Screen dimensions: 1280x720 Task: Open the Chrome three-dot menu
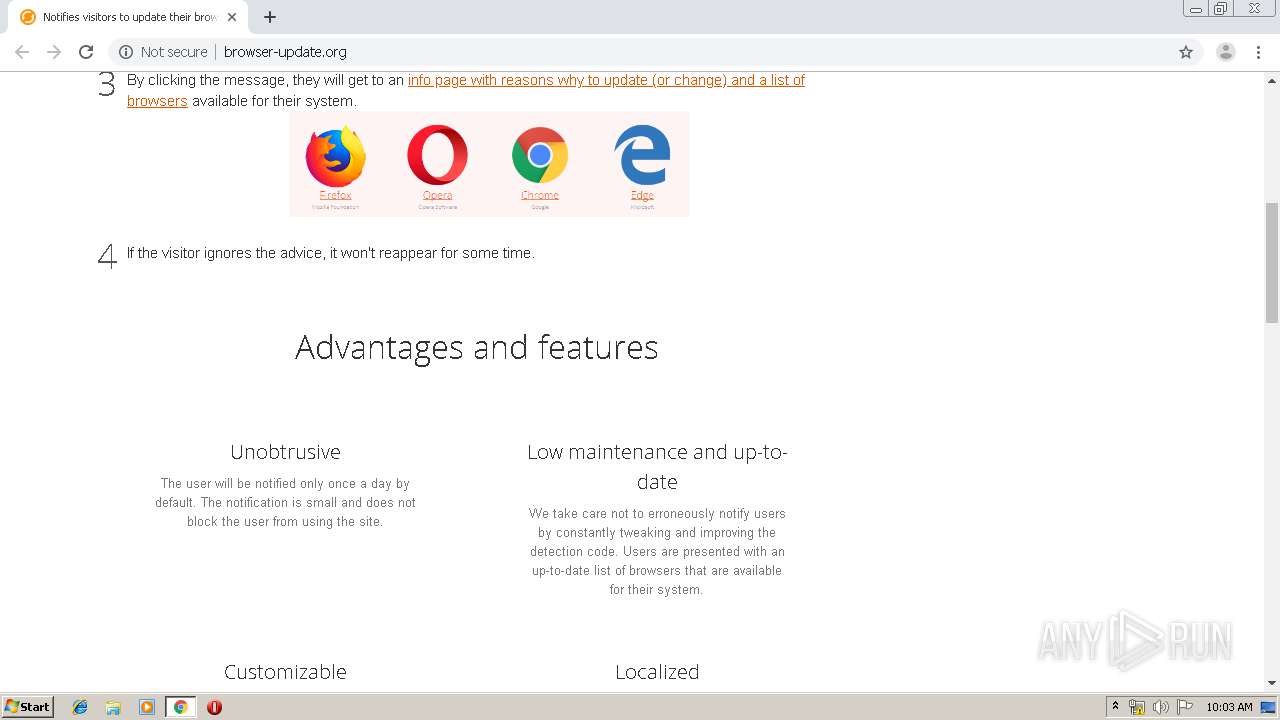[x=1259, y=52]
